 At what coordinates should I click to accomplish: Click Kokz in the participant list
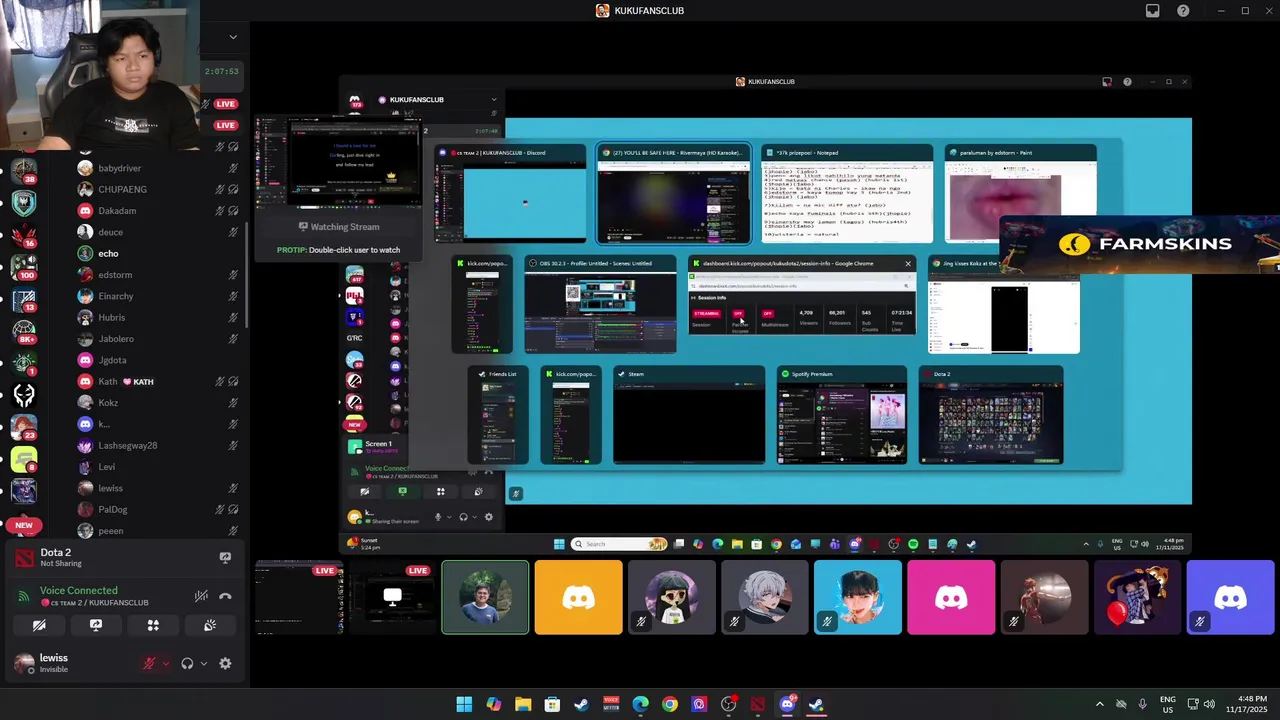108,403
